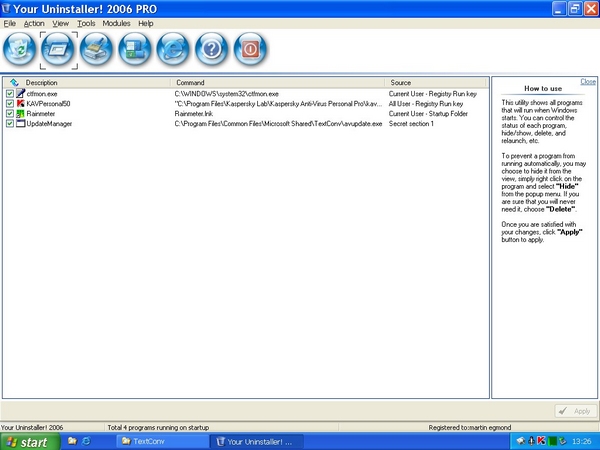Screen dimensions: 600x450
Task: Open the Action menu
Action: [34, 23]
